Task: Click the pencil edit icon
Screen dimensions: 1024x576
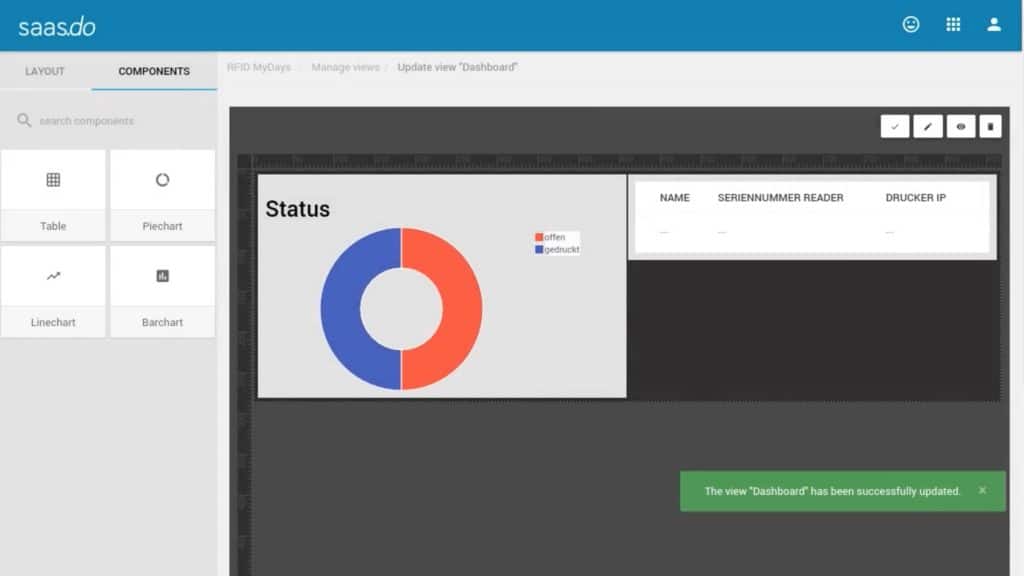Action: (x=928, y=126)
